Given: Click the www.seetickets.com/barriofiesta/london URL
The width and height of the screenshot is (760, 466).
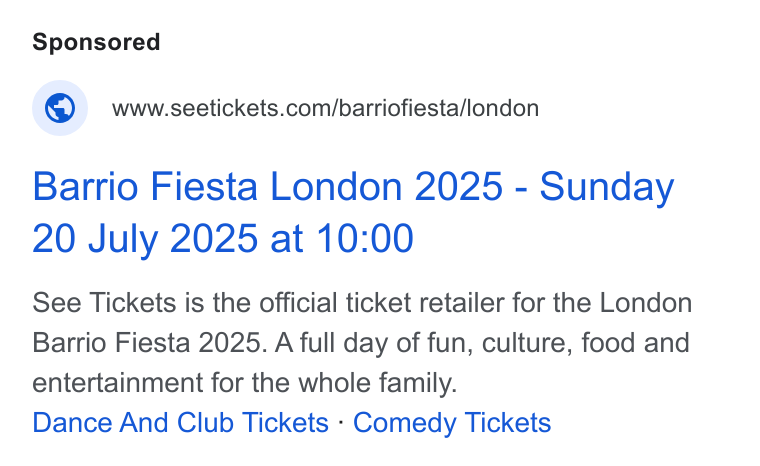Looking at the screenshot, I should click(x=325, y=108).
